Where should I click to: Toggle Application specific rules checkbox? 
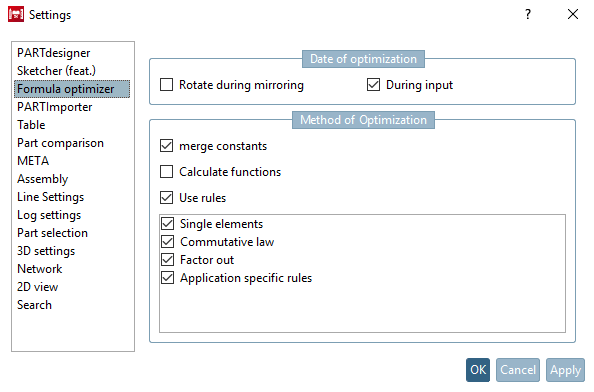167,278
